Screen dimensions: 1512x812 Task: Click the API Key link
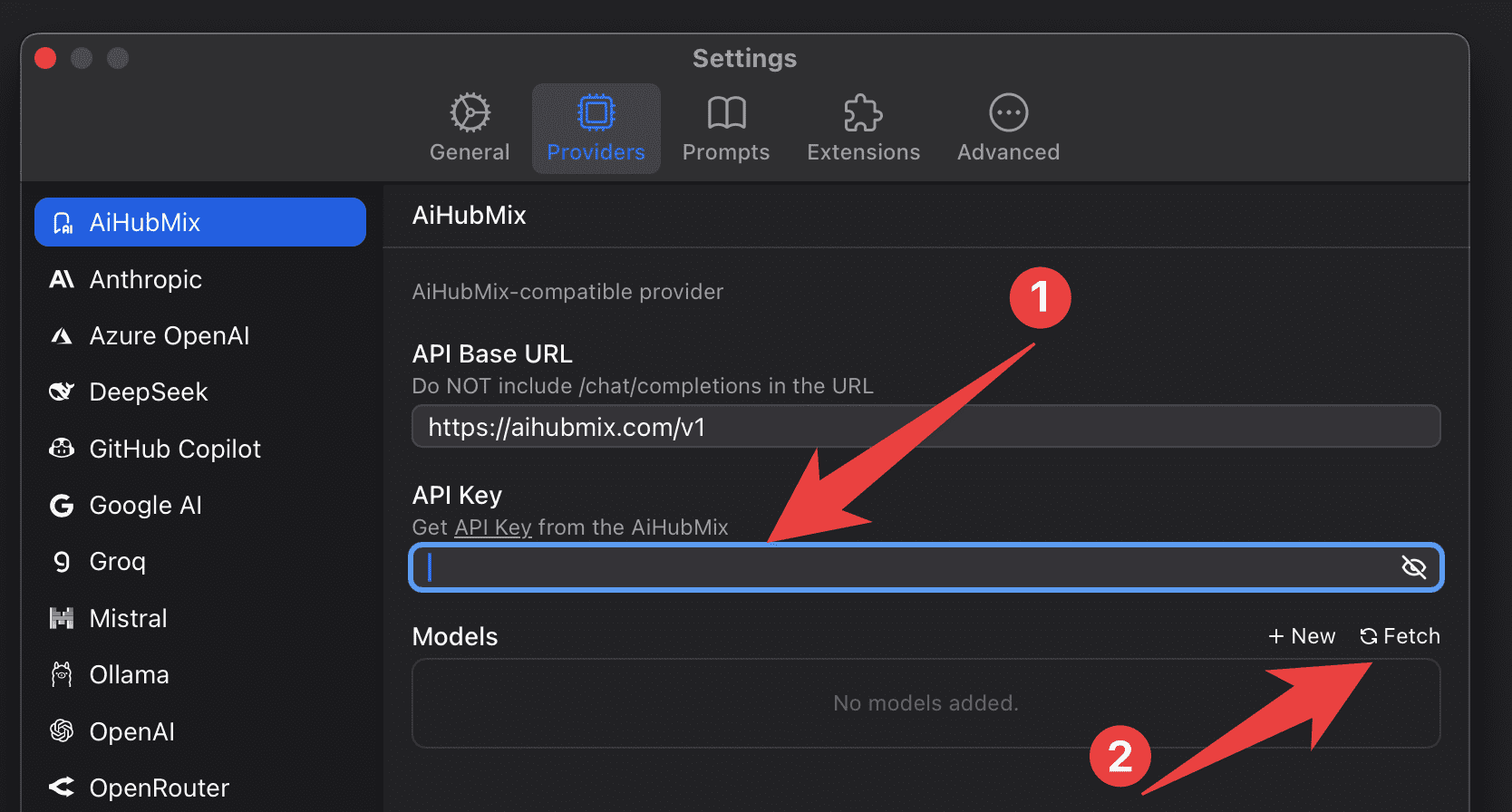tap(492, 527)
